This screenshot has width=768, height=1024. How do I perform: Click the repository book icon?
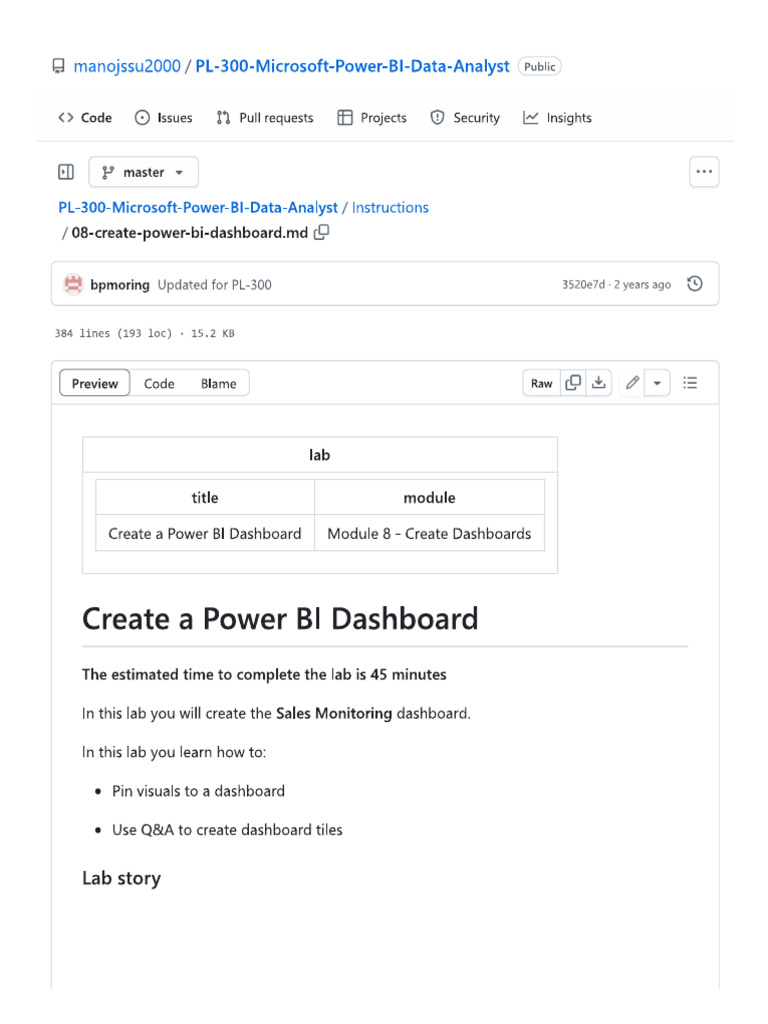[59, 66]
